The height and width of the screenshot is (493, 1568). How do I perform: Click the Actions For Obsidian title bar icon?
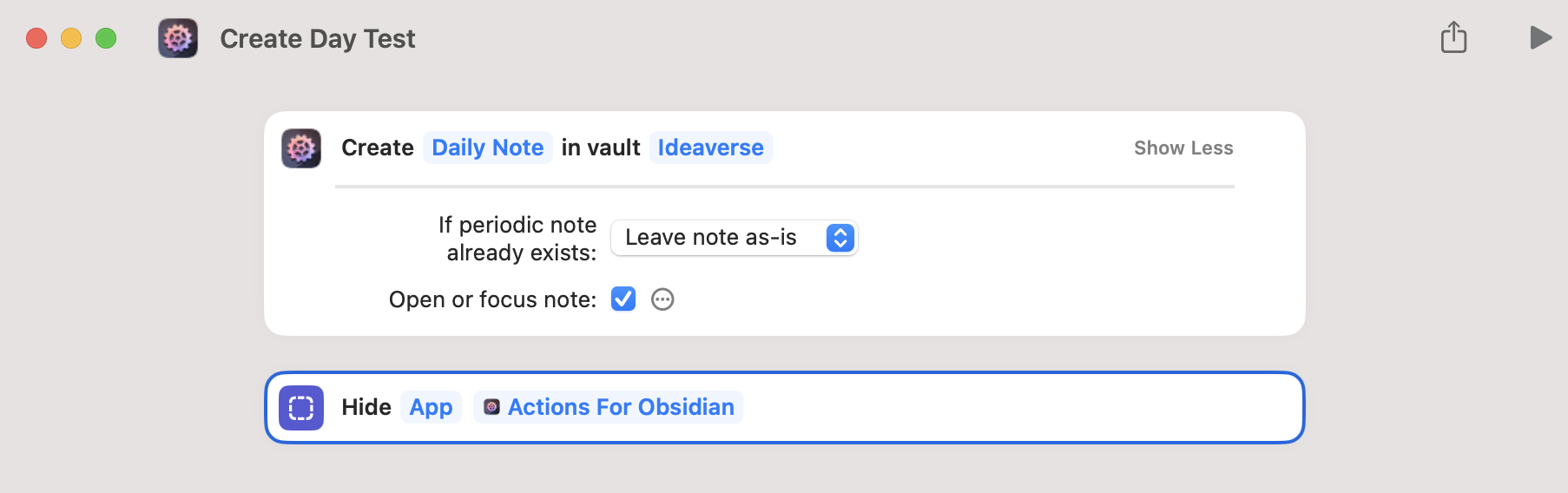coord(178,39)
